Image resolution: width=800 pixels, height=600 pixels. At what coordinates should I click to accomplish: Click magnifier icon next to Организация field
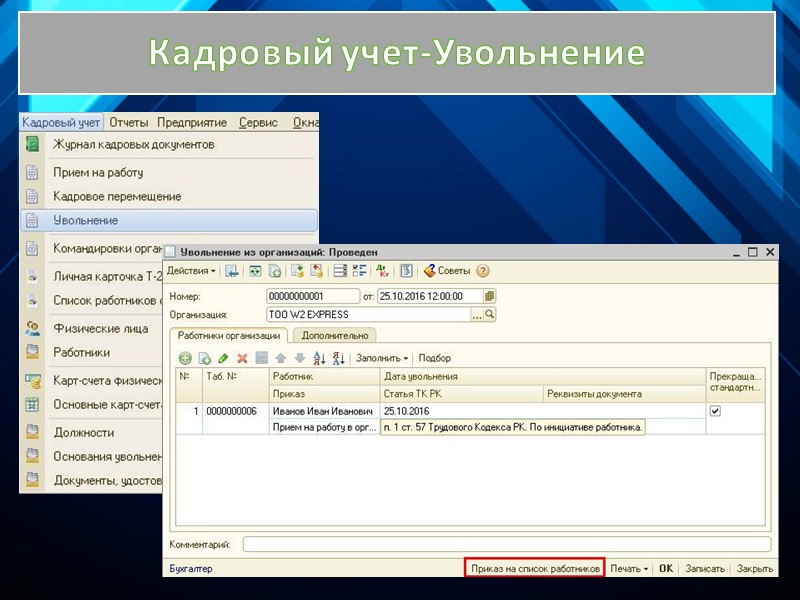(x=489, y=314)
